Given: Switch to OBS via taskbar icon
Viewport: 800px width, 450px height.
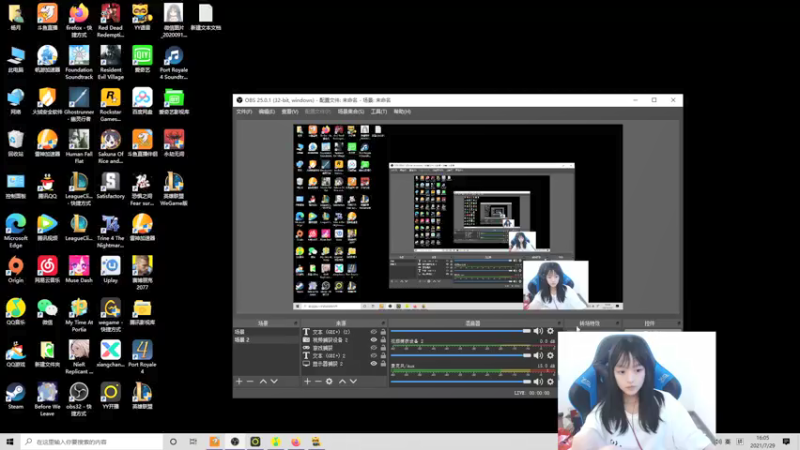Looking at the screenshot, I should click(x=235, y=441).
